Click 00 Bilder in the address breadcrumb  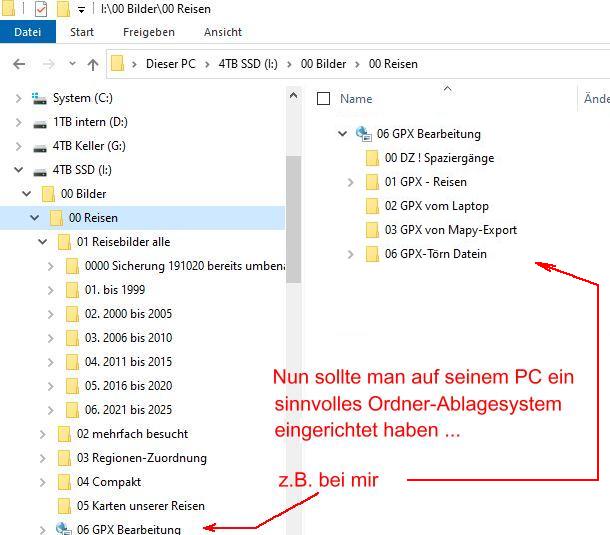pyautogui.click(x=322, y=64)
